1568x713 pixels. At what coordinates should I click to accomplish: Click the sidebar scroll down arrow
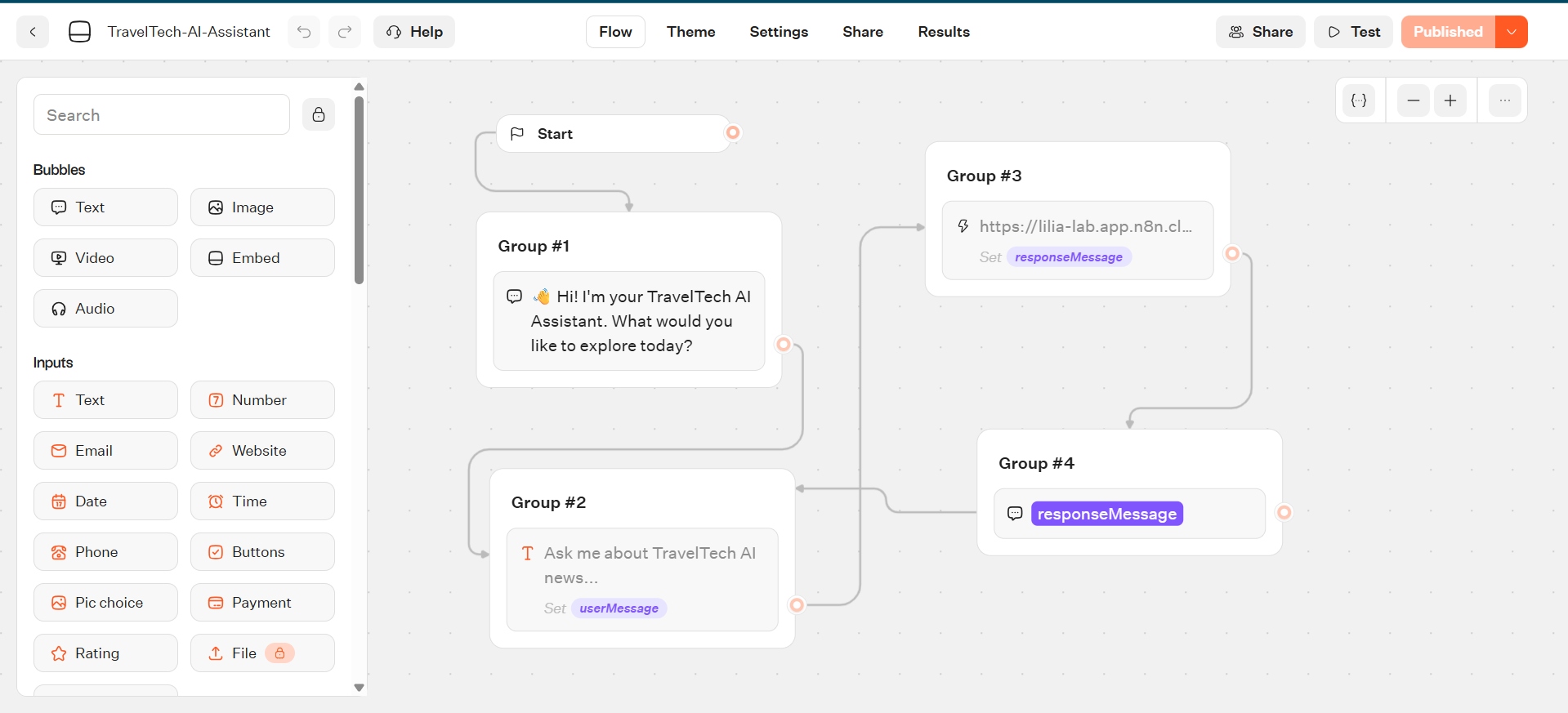point(359,688)
